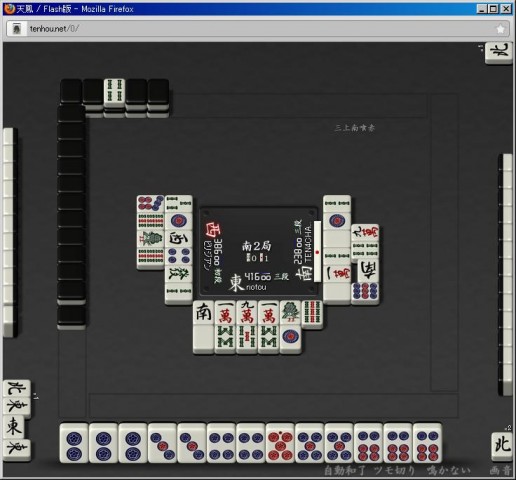
Task: Discard the red 5-pin tile from hand
Action: point(280,443)
